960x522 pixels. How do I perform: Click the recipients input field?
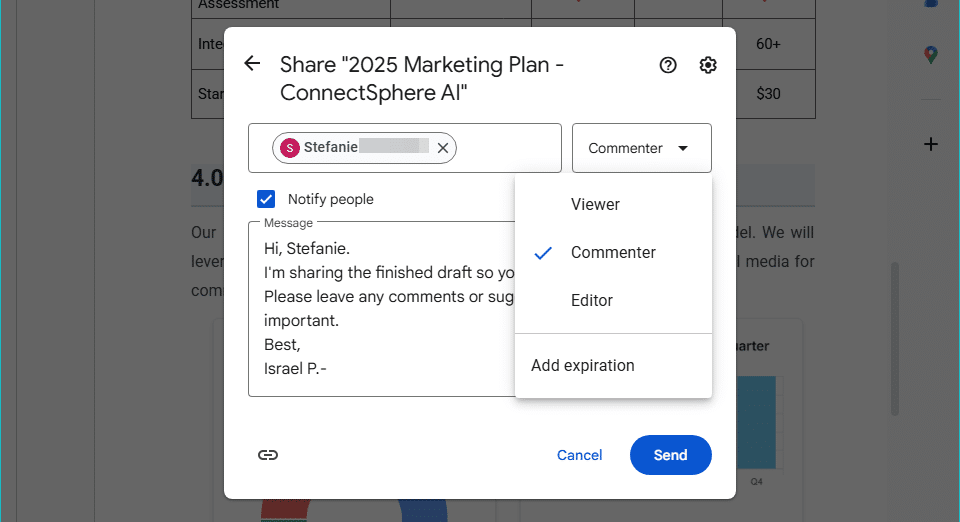(x=405, y=148)
